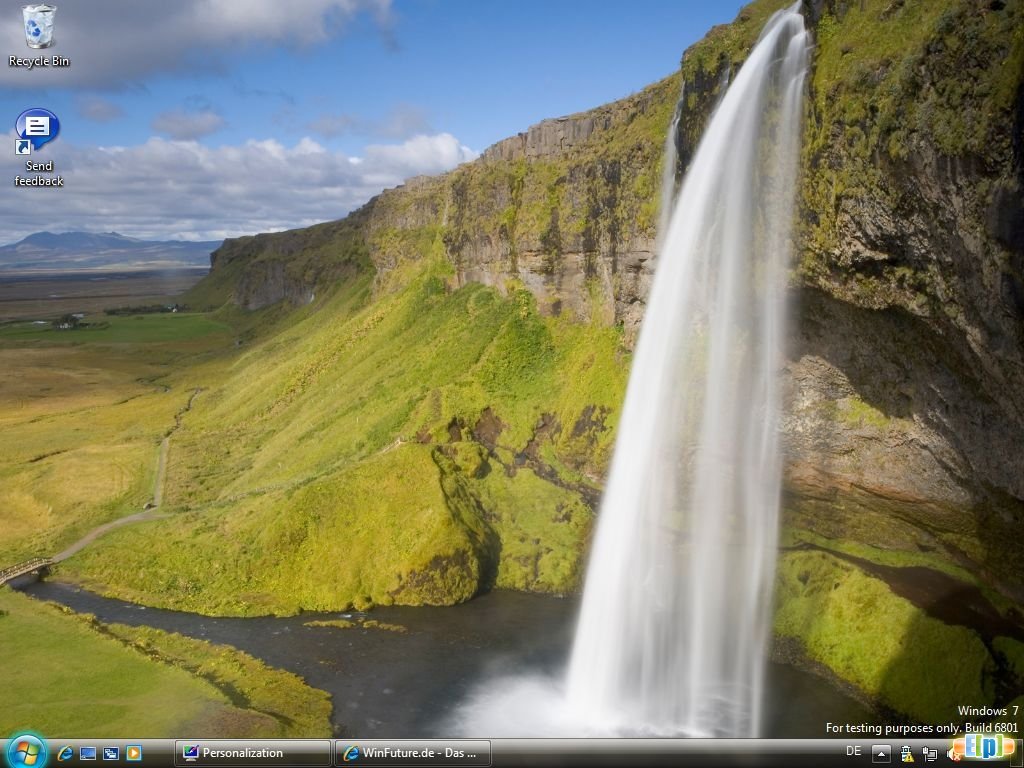Image resolution: width=1024 pixels, height=768 pixels.
Task: Select the Recycle Bin desktop icon
Action: (x=39, y=26)
